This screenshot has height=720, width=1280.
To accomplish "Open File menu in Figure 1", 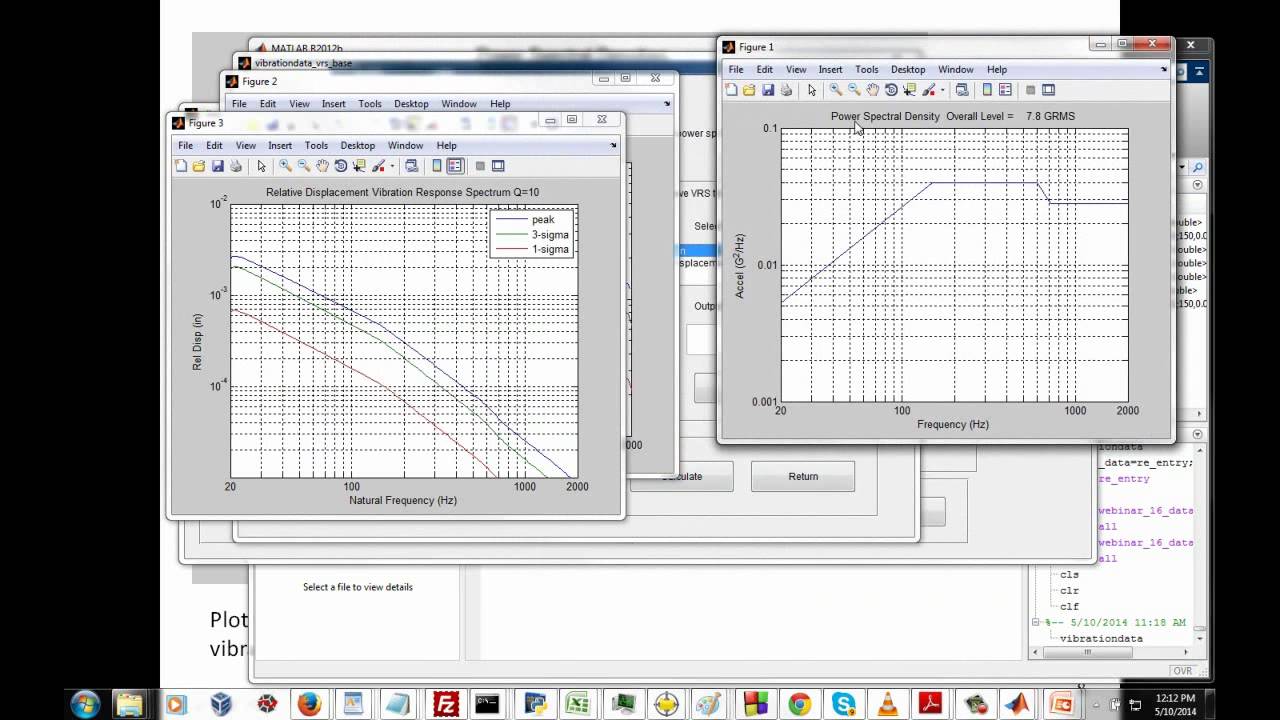I will pyautogui.click(x=736, y=70).
